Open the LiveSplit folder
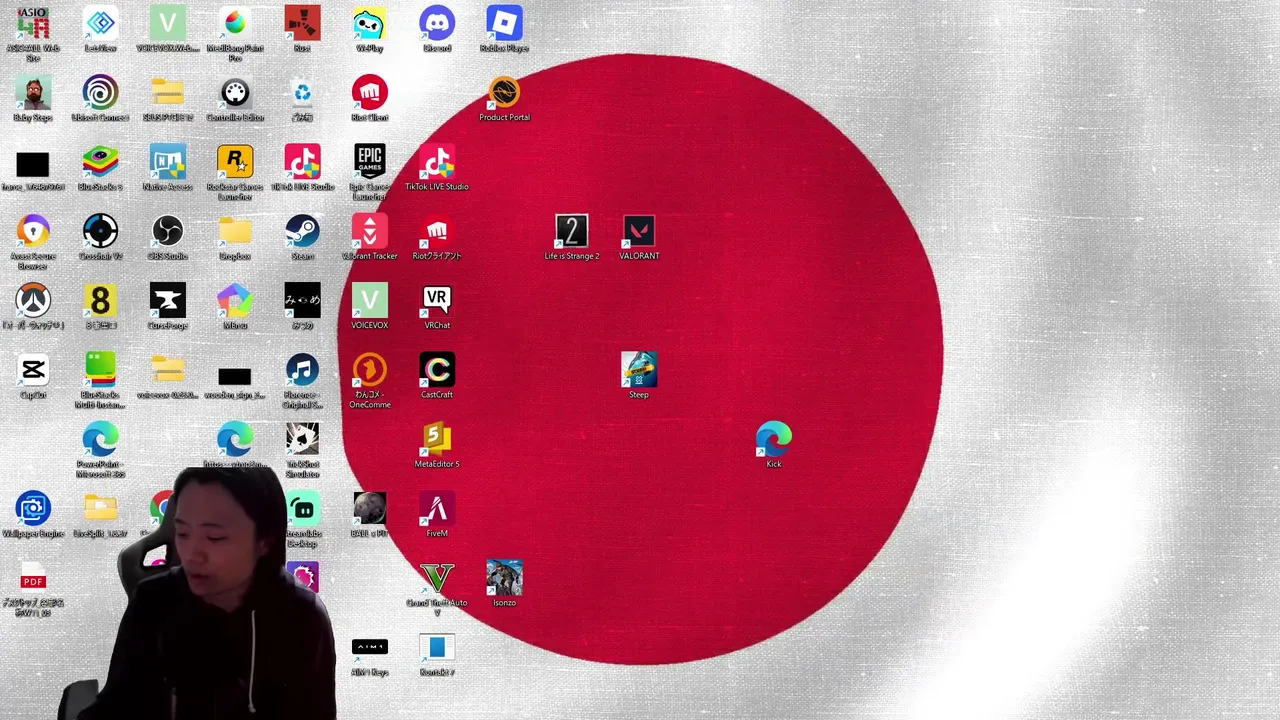 click(x=100, y=508)
